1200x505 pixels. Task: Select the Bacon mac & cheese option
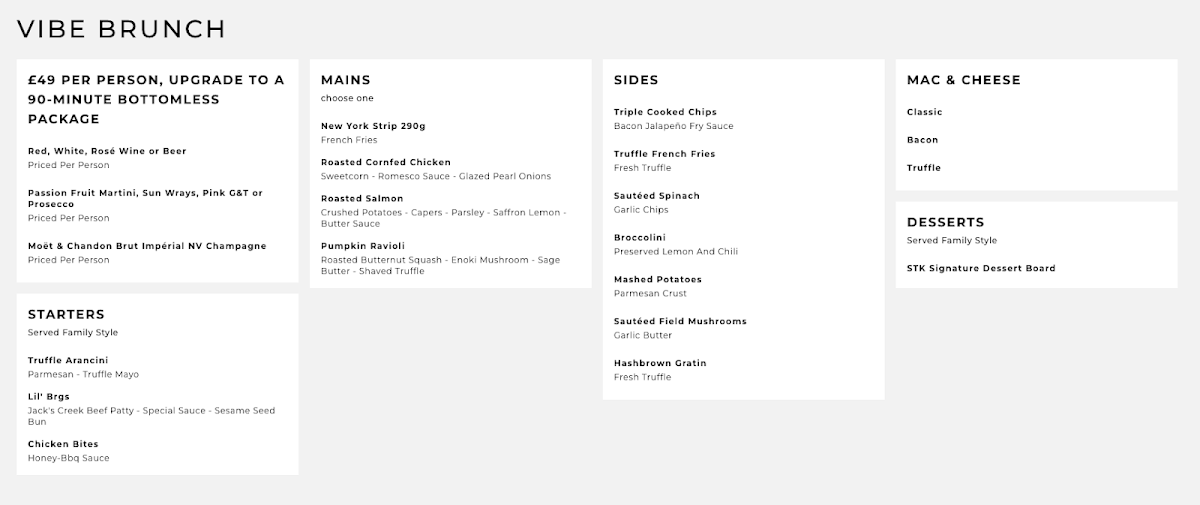coord(922,140)
